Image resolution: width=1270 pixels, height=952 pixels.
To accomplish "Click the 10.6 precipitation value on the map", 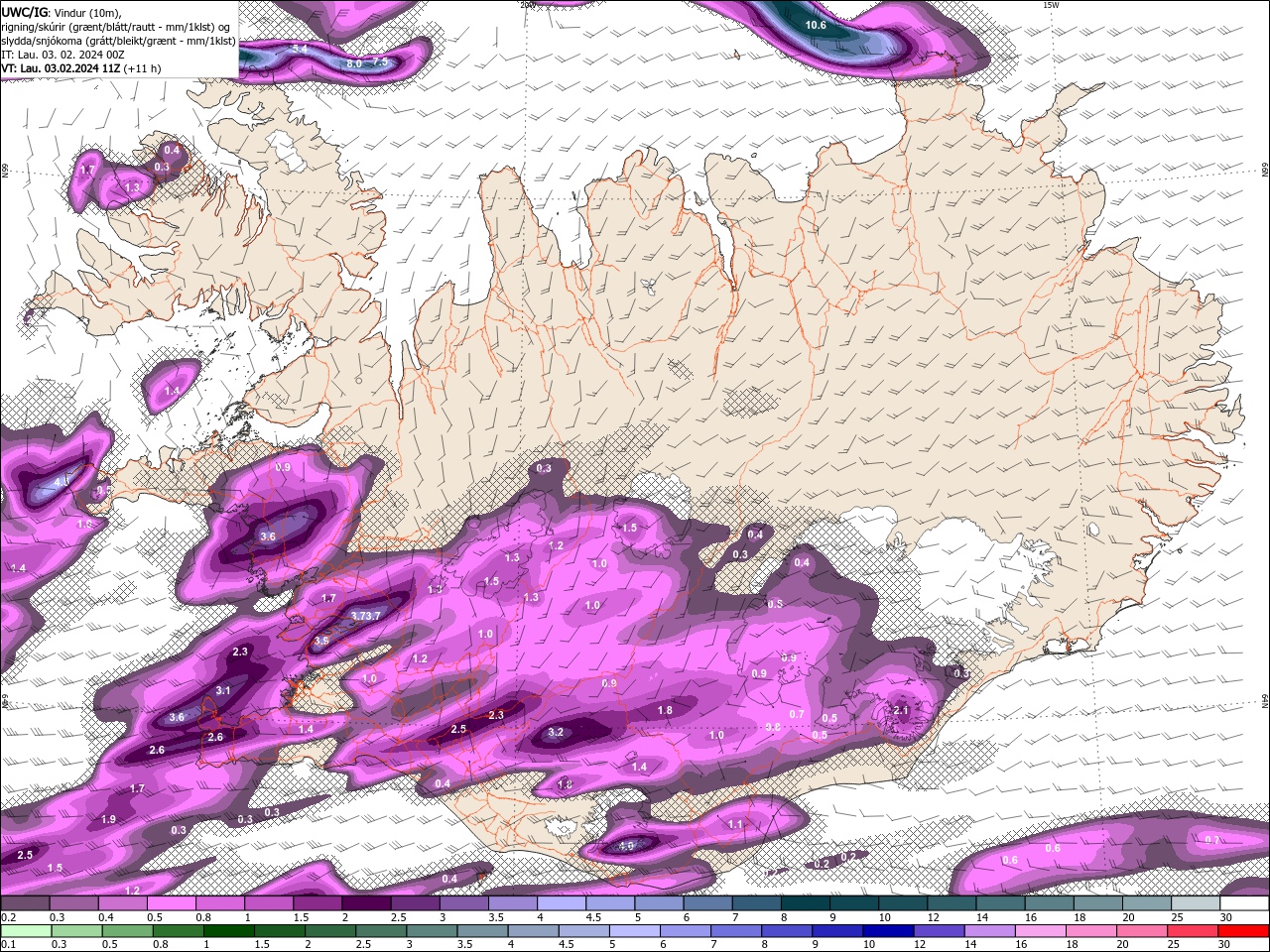I will tap(816, 25).
